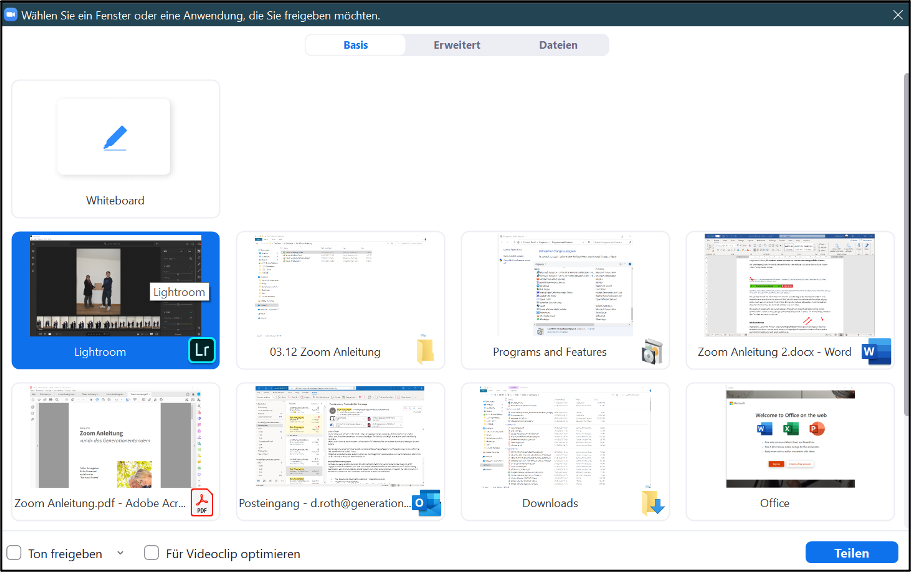Click the Lightroom Lr app icon

click(x=203, y=352)
